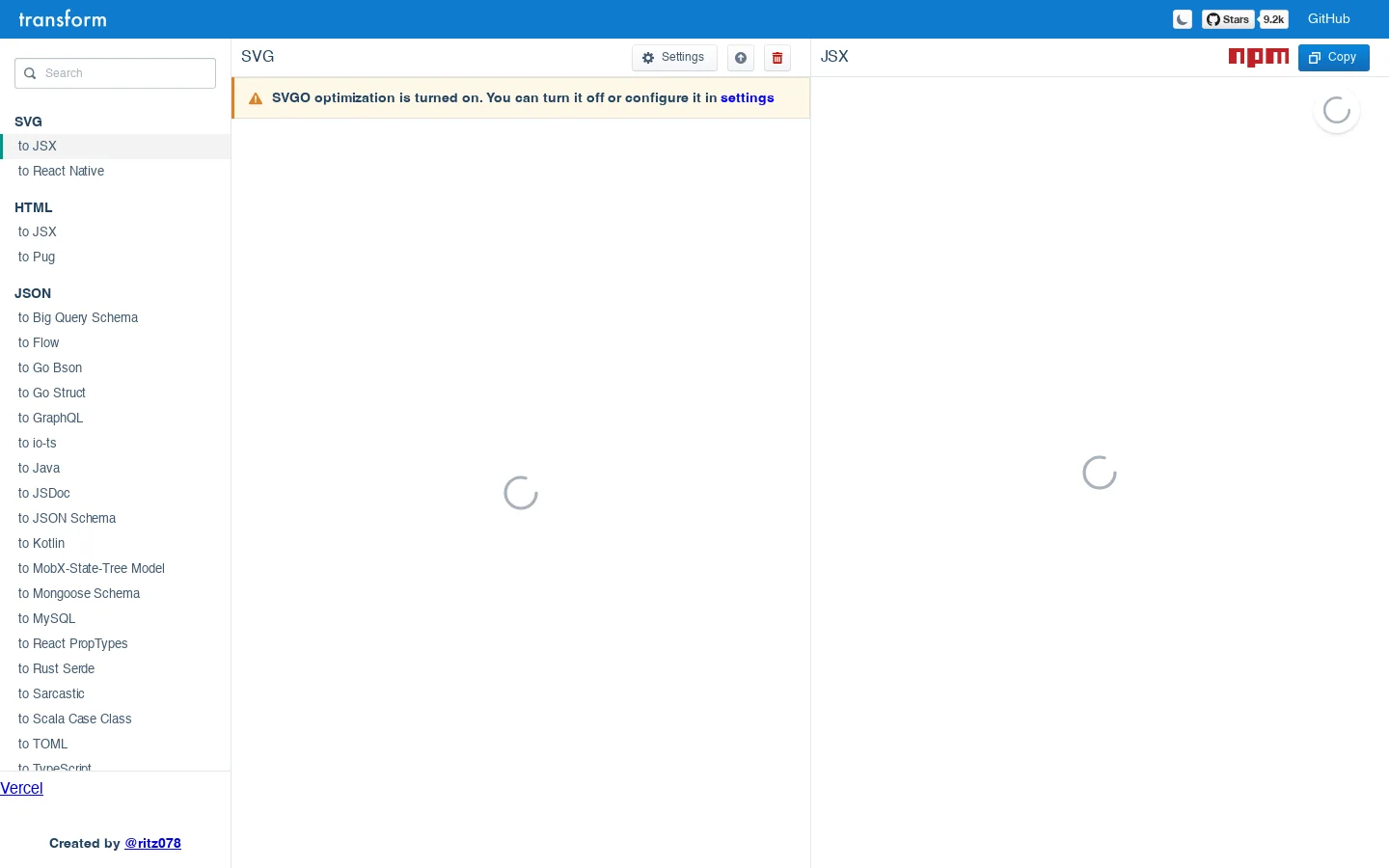1389x868 pixels.
Task: Click the SVGO warning triangle icon
Action: 256,98
